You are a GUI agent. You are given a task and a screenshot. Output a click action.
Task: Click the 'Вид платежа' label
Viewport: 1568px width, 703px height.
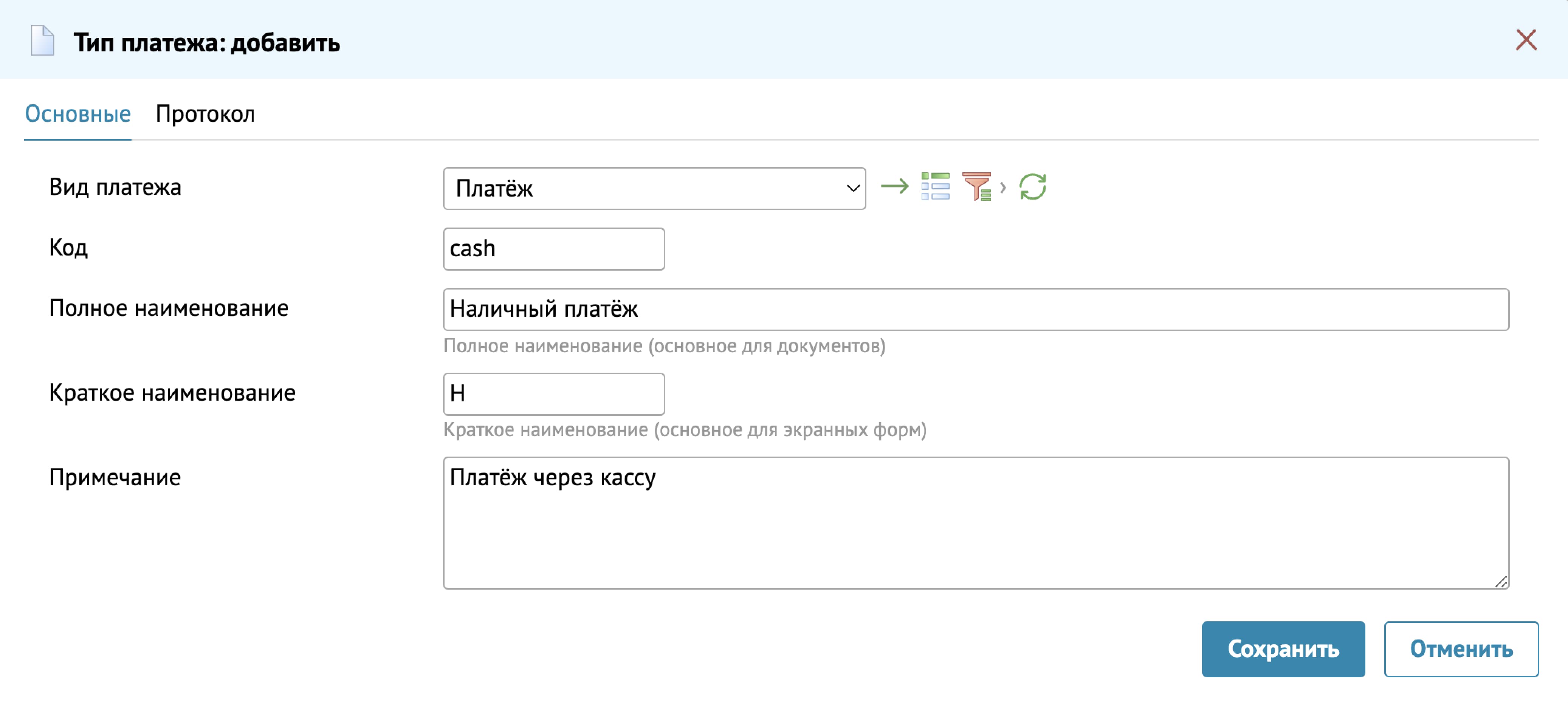coord(115,187)
